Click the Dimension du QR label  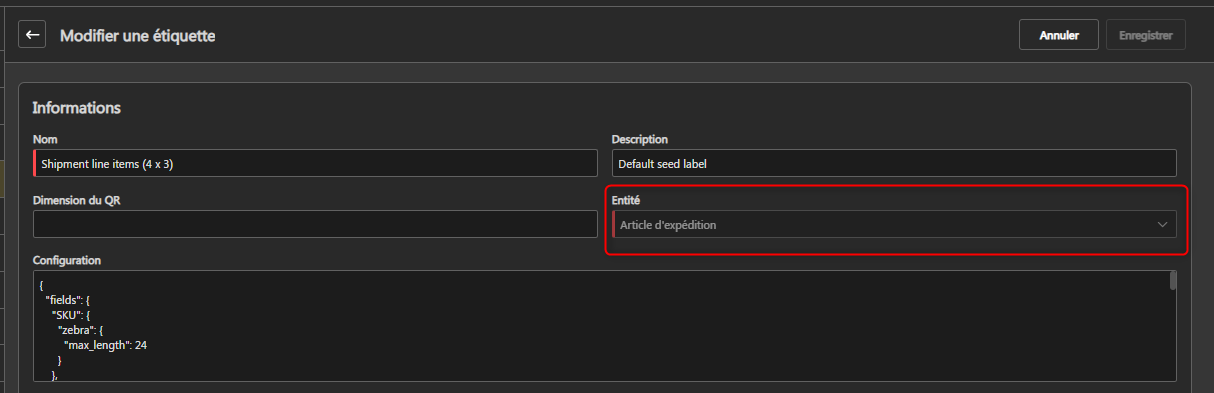pos(77,200)
